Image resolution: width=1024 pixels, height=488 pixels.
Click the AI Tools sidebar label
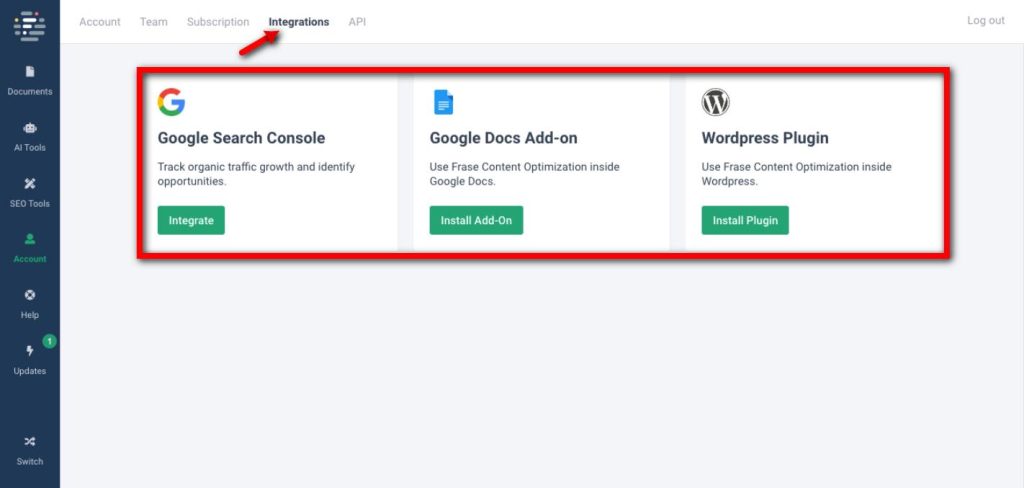[x=30, y=148]
